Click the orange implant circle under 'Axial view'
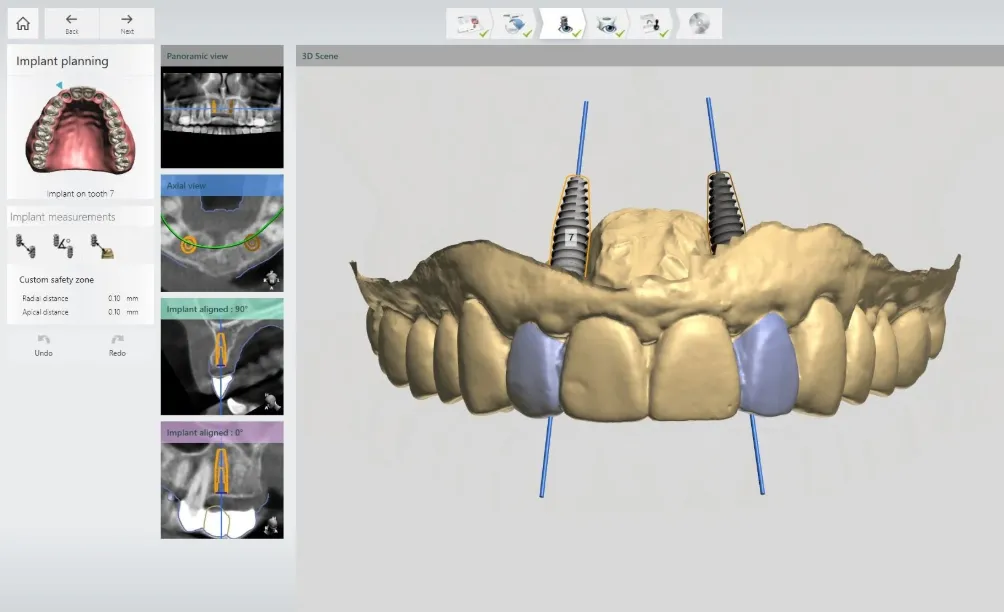This screenshot has width=1004, height=612. click(x=188, y=244)
